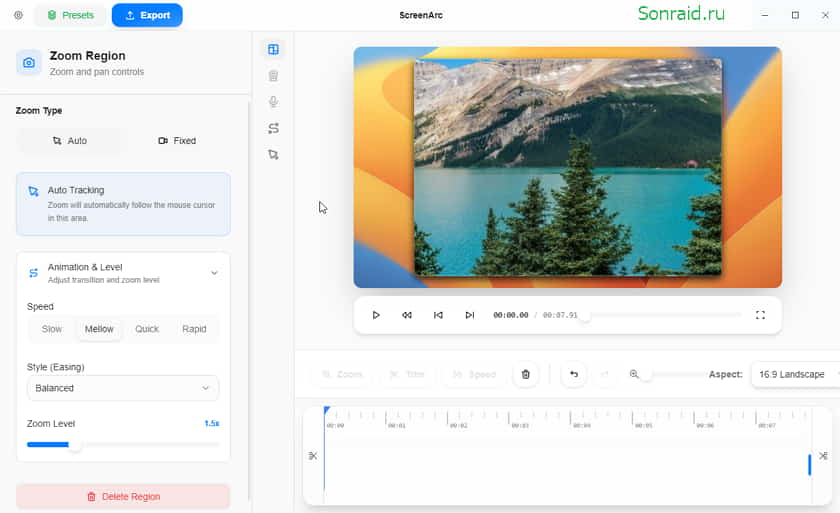Open the trash icon tab in sidebar
This screenshot has width=840, height=513.
pyautogui.click(x=273, y=76)
